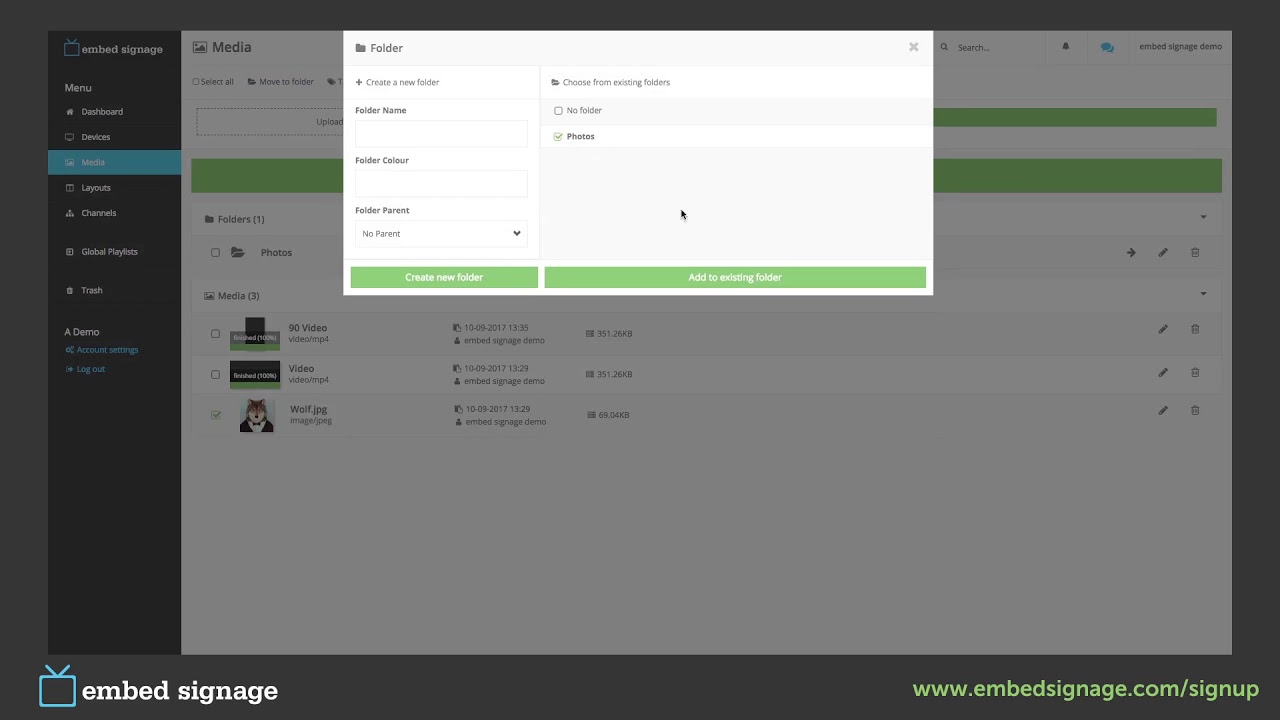Image resolution: width=1280 pixels, height=720 pixels.
Task: Open the Folder Parent dropdown
Action: [x=441, y=234]
